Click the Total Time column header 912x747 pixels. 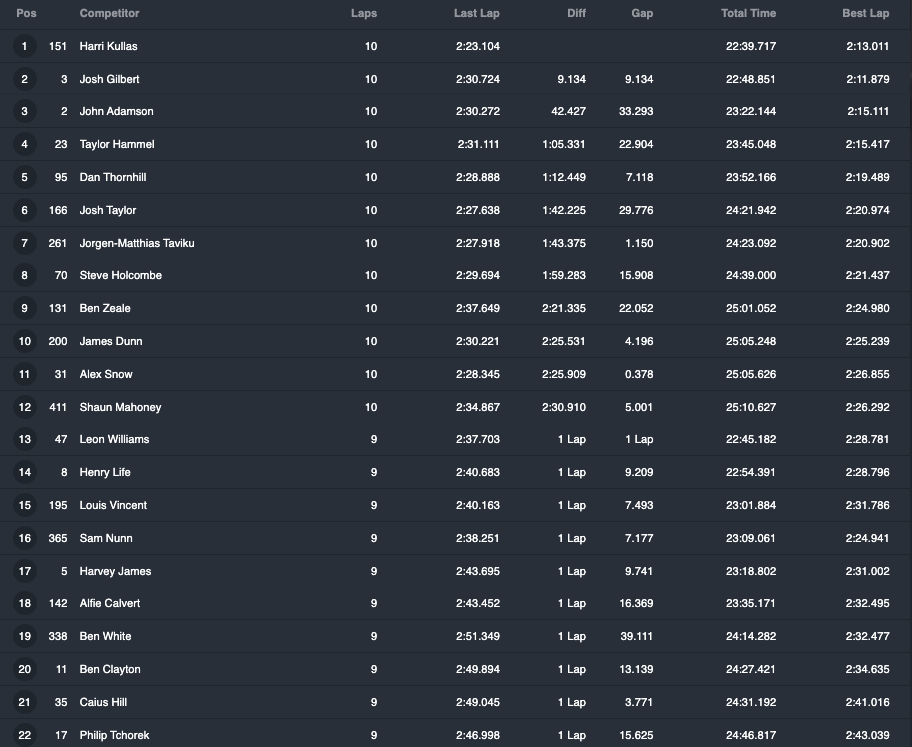point(749,13)
